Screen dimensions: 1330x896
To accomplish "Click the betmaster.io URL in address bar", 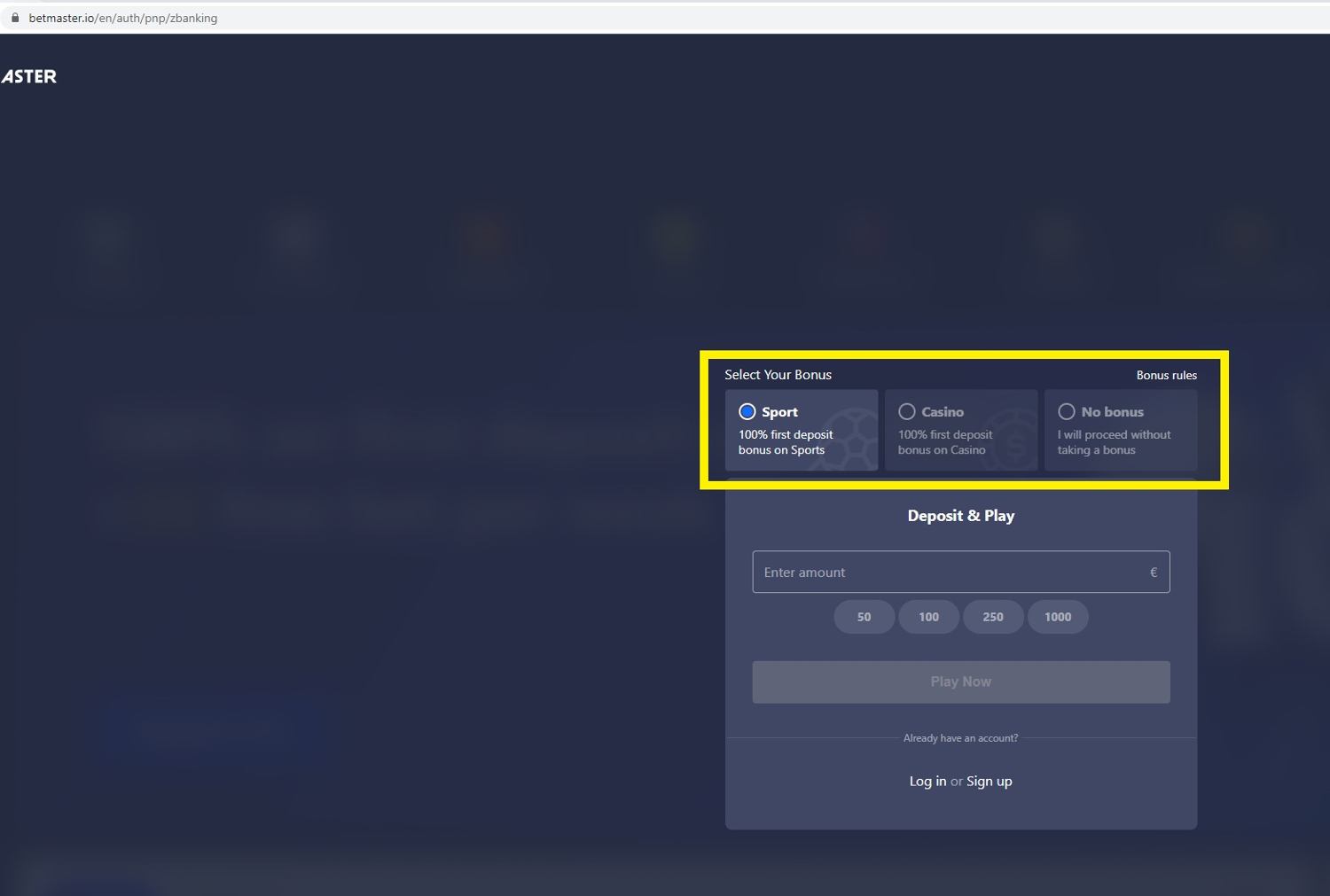I will tap(122, 18).
